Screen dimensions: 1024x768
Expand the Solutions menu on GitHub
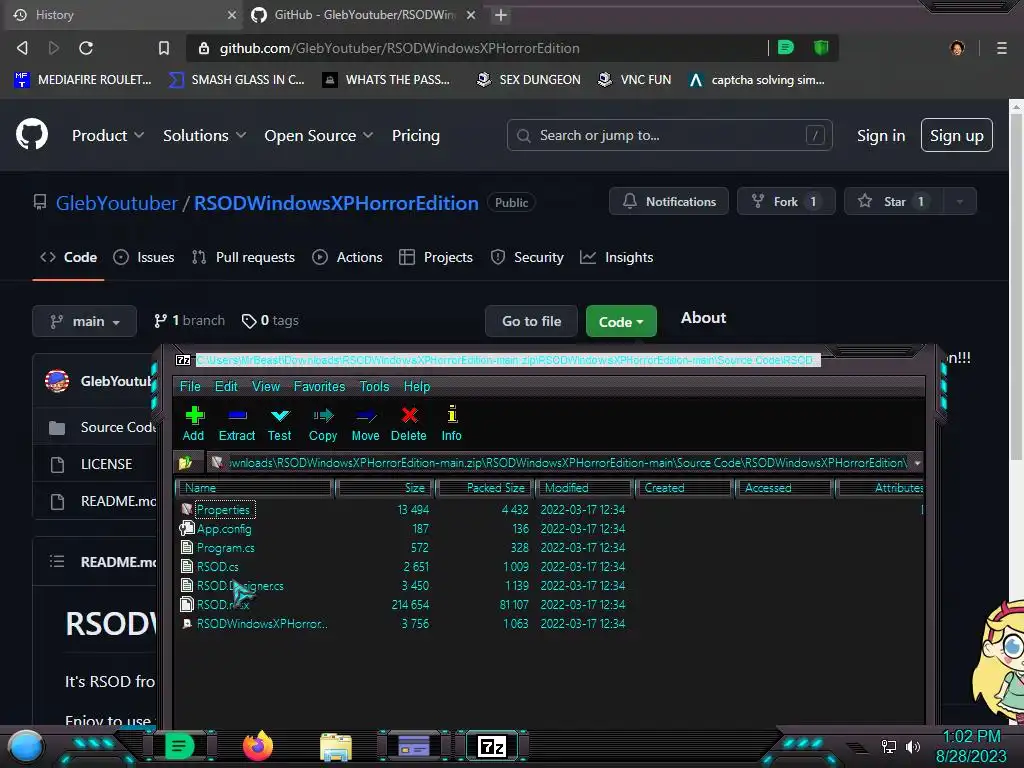click(204, 135)
